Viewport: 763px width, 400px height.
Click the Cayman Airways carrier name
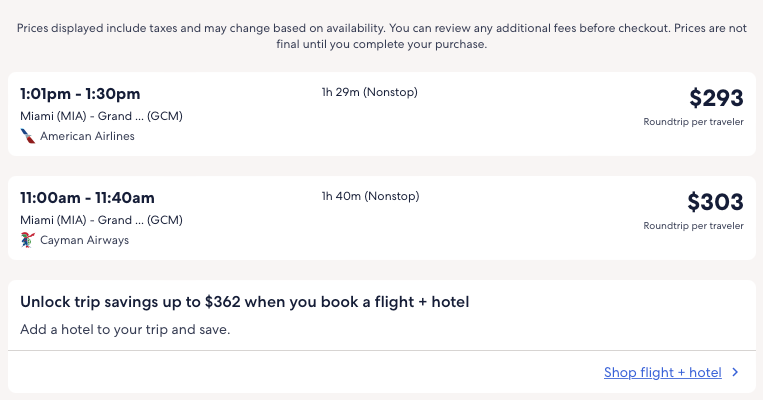[84, 240]
